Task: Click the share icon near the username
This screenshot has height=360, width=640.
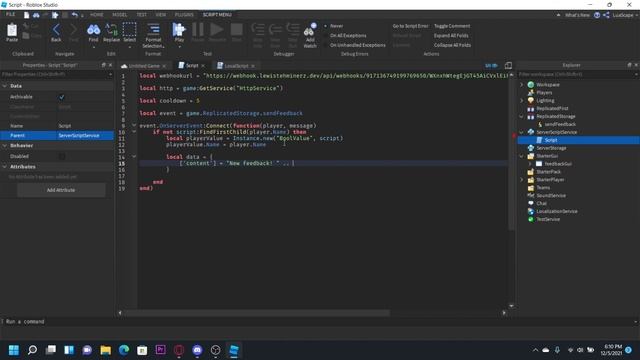Action: [606, 15]
